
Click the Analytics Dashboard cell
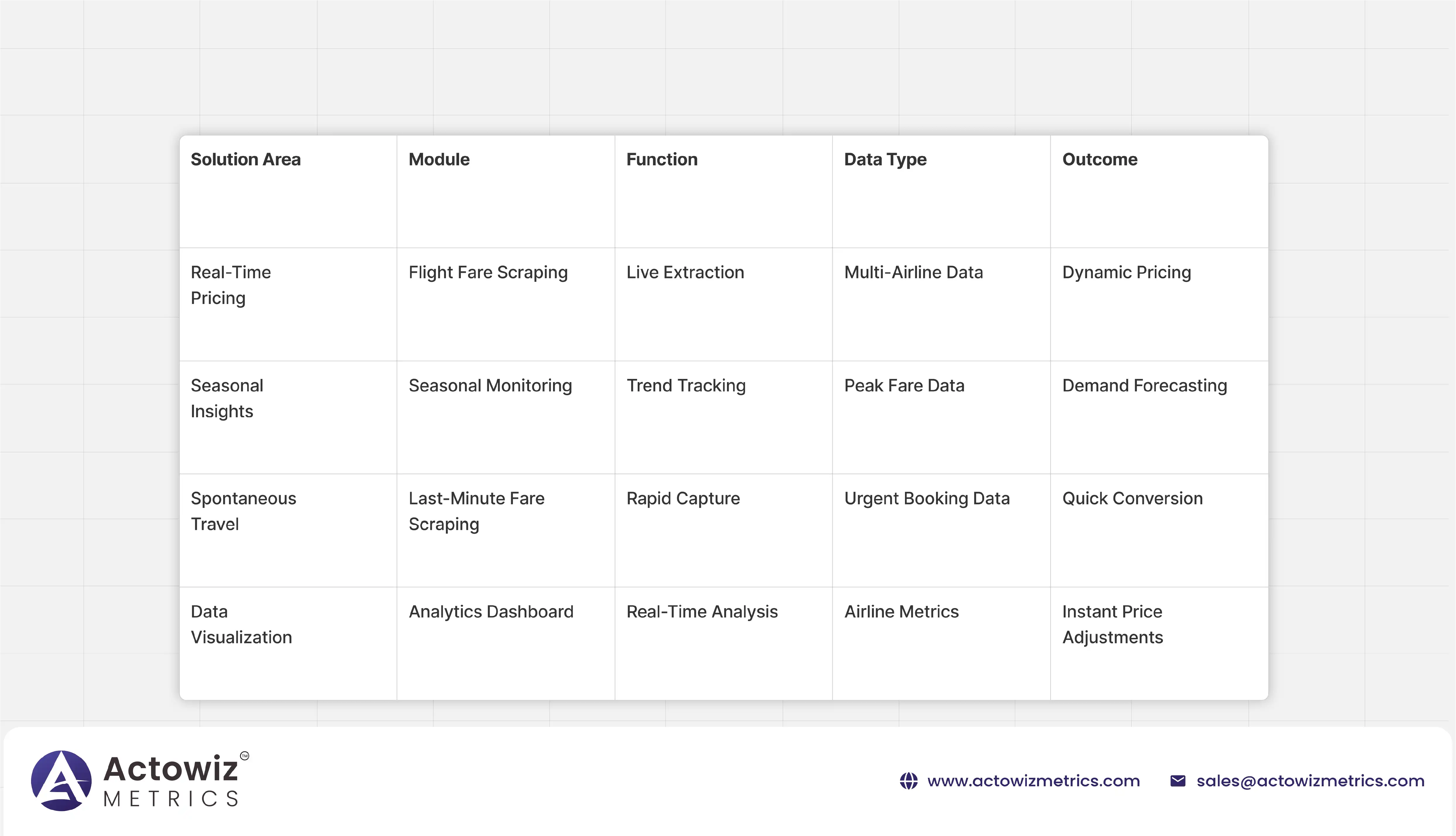coord(490,612)
